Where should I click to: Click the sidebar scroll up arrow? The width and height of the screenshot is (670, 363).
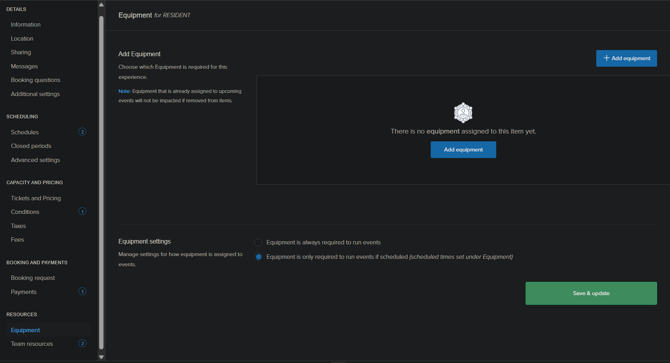pyautogui.click(x=101, y=5)
